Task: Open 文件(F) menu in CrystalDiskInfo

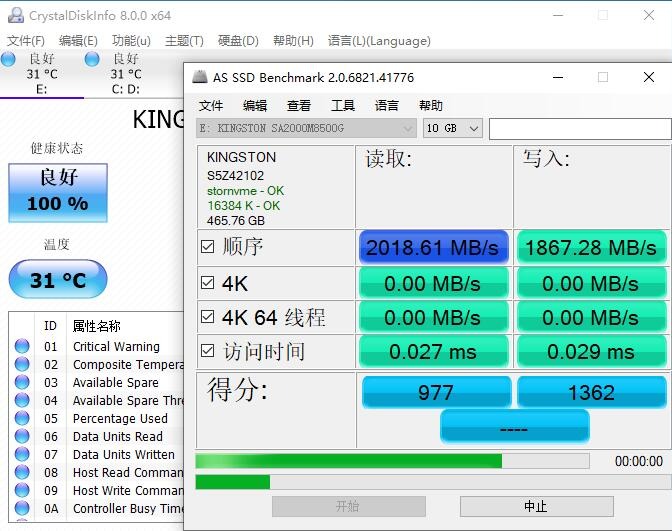Action: pos(26,41)
